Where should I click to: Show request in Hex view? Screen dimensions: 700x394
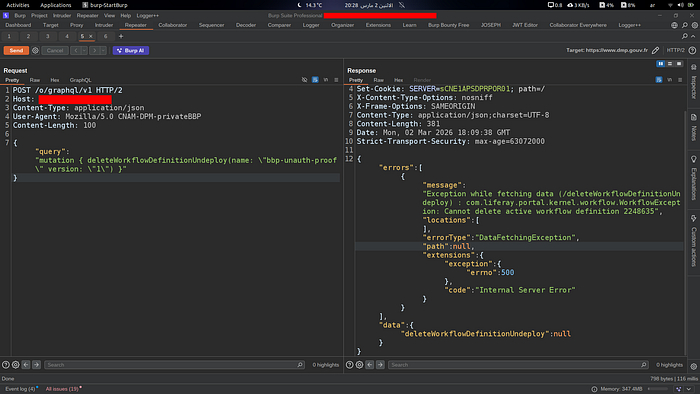[54, 80]
